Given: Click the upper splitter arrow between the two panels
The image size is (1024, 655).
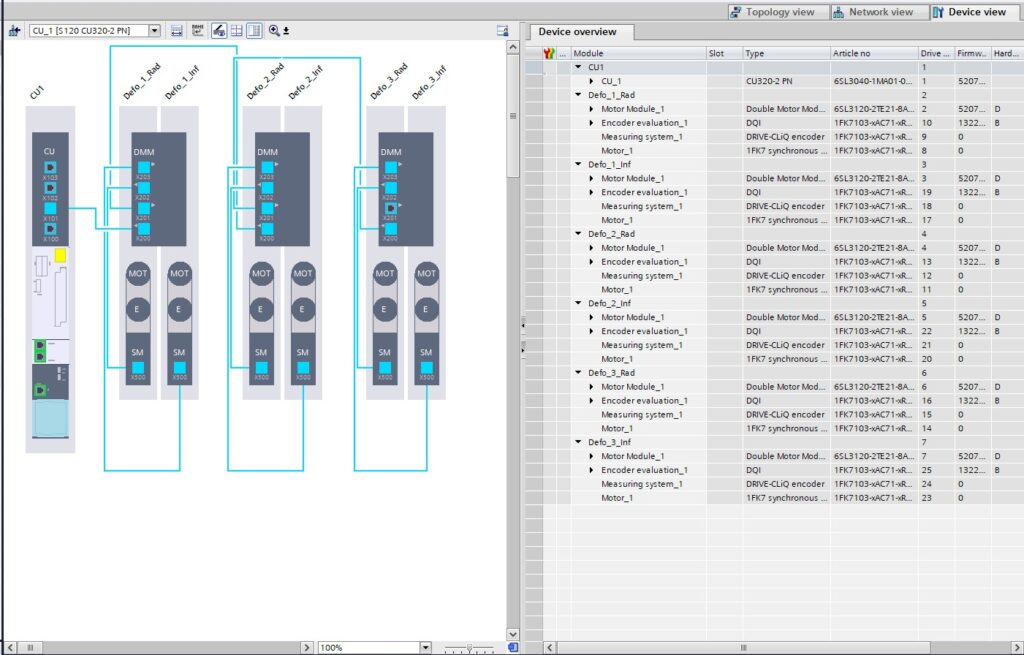Looking at the screenshot, I should point(522,324).
